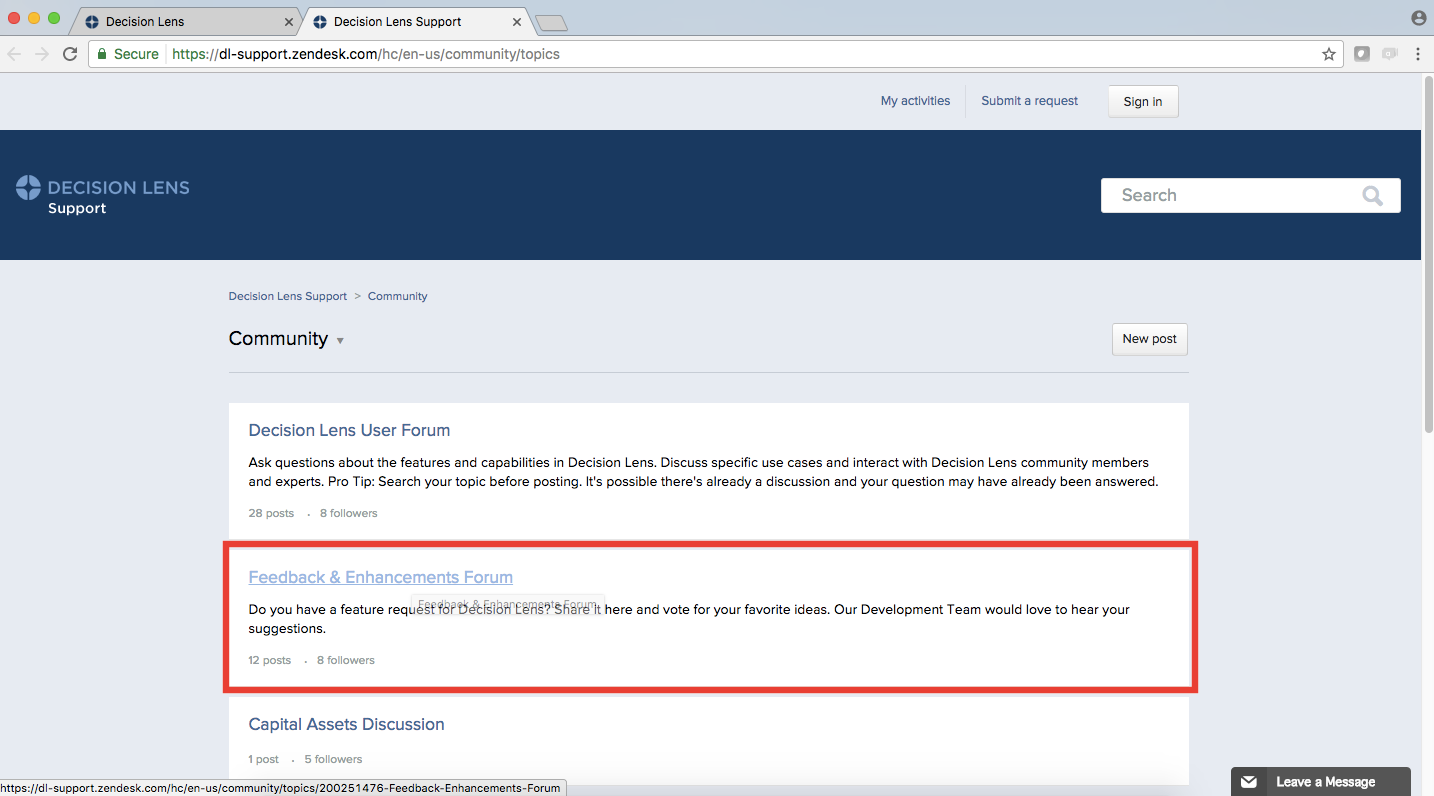Screen dimensions: 1434x796
Task: Click the address bar URL
Action: point(366,54)
